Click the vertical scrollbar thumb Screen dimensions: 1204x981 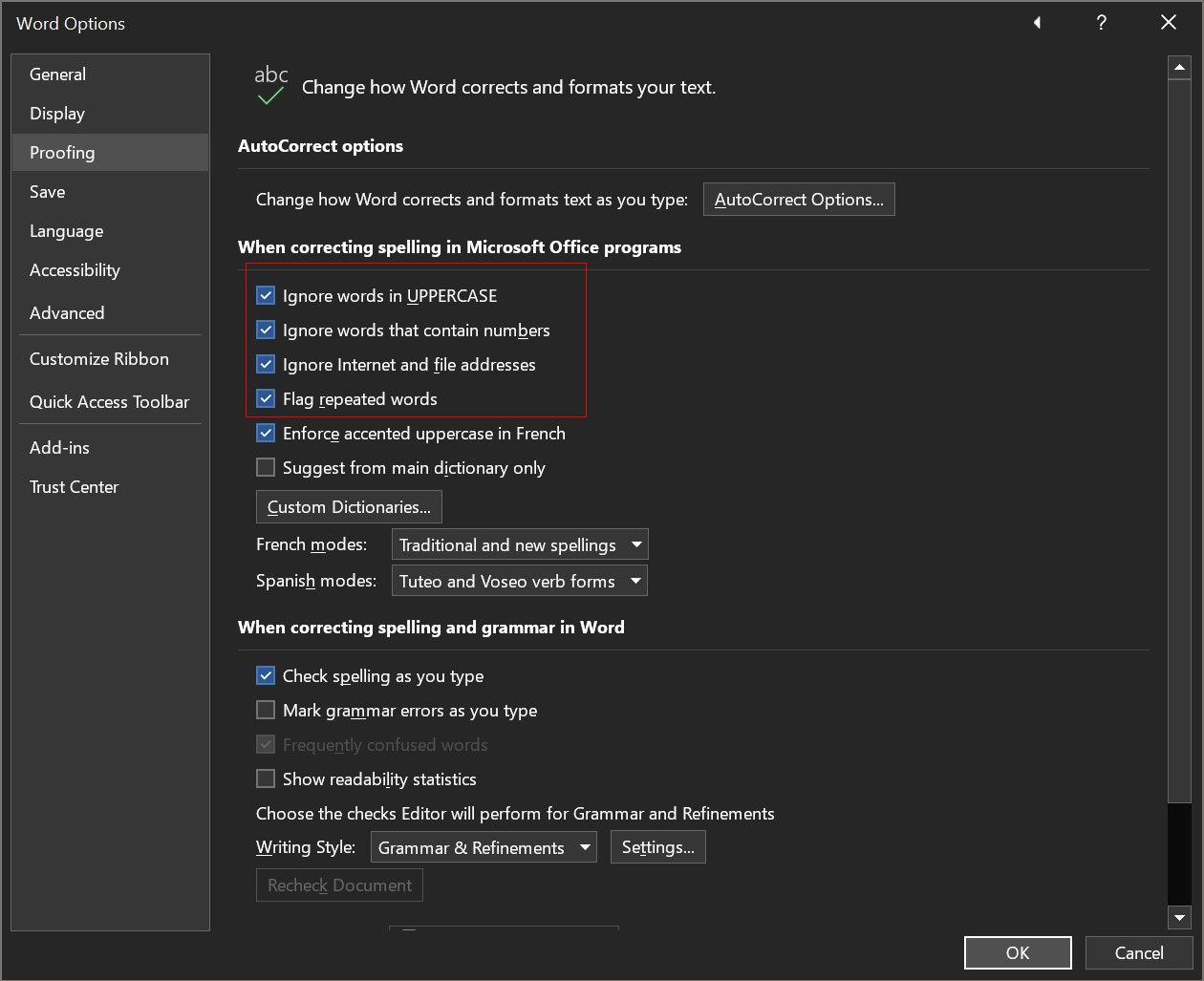[x=1178, y=439]
